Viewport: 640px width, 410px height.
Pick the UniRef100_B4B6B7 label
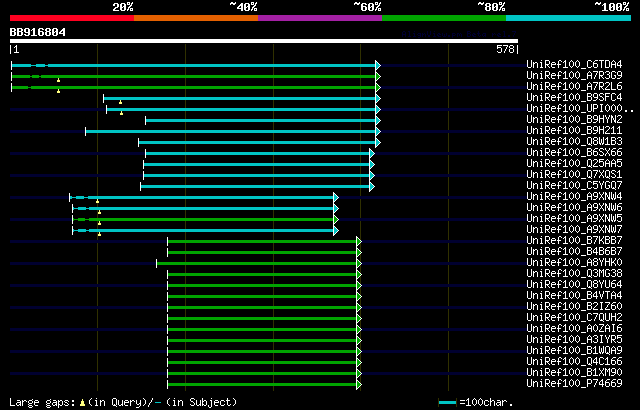pos(574,251)
